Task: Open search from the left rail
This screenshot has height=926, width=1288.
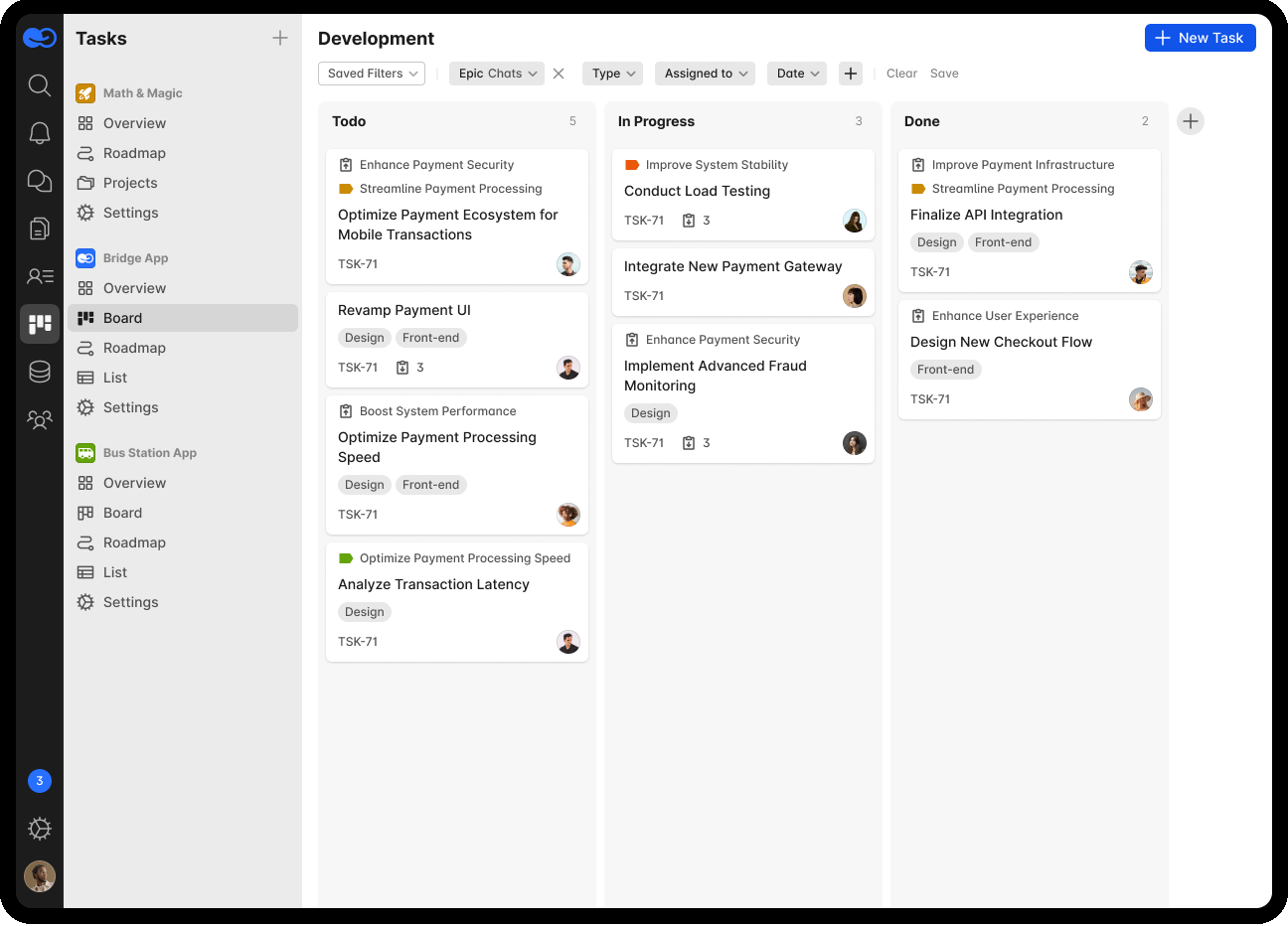Action: 40,84
